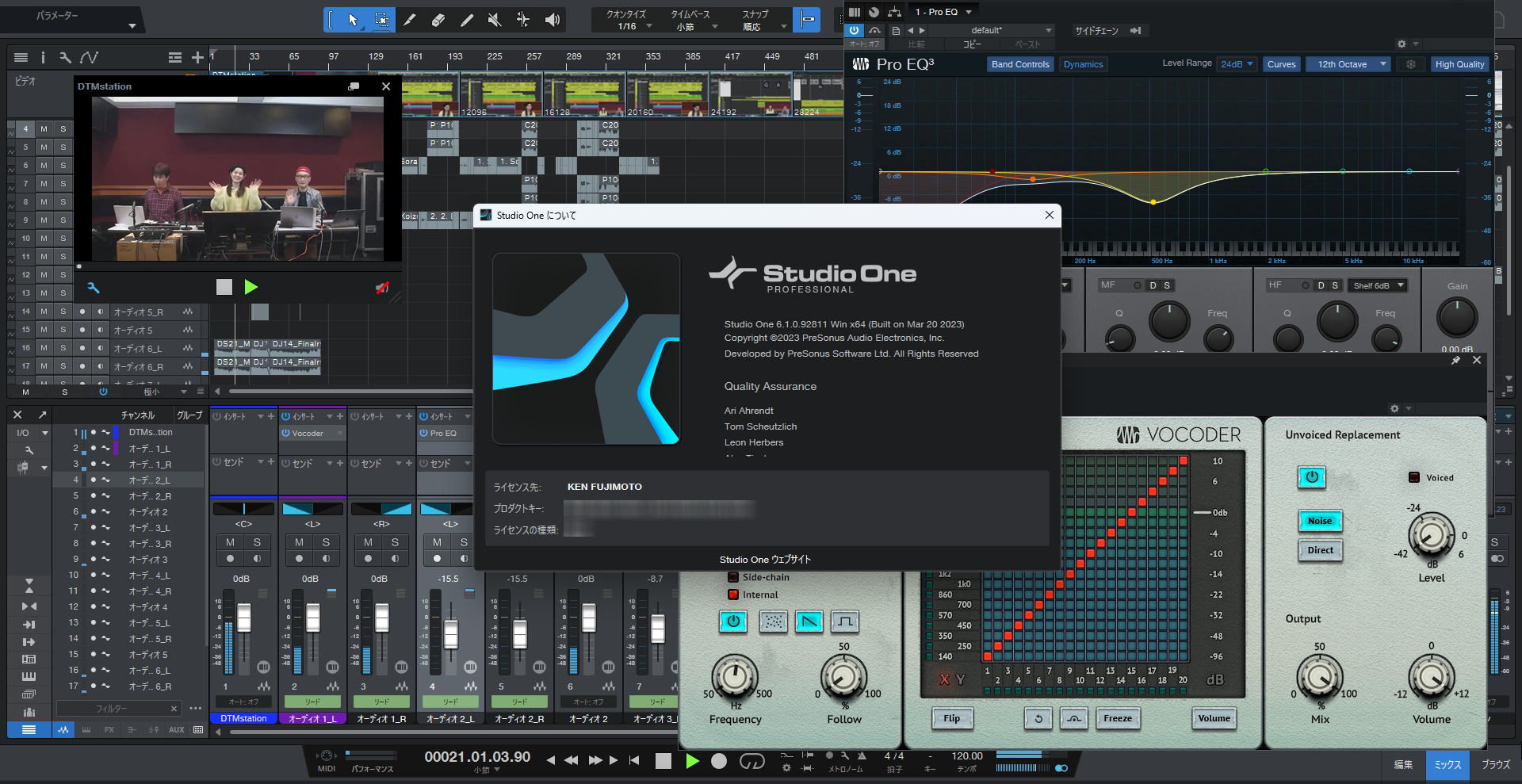Select the Eraser tool
The width and height of the screenshot is (1522, 784).
pyautogui.click(x=438, y=20)
